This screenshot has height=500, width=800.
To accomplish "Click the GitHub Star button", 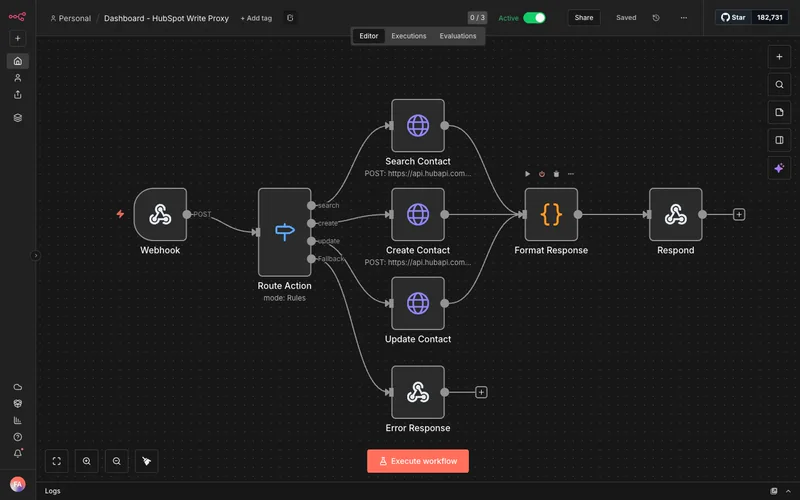I will pos(733,17).
